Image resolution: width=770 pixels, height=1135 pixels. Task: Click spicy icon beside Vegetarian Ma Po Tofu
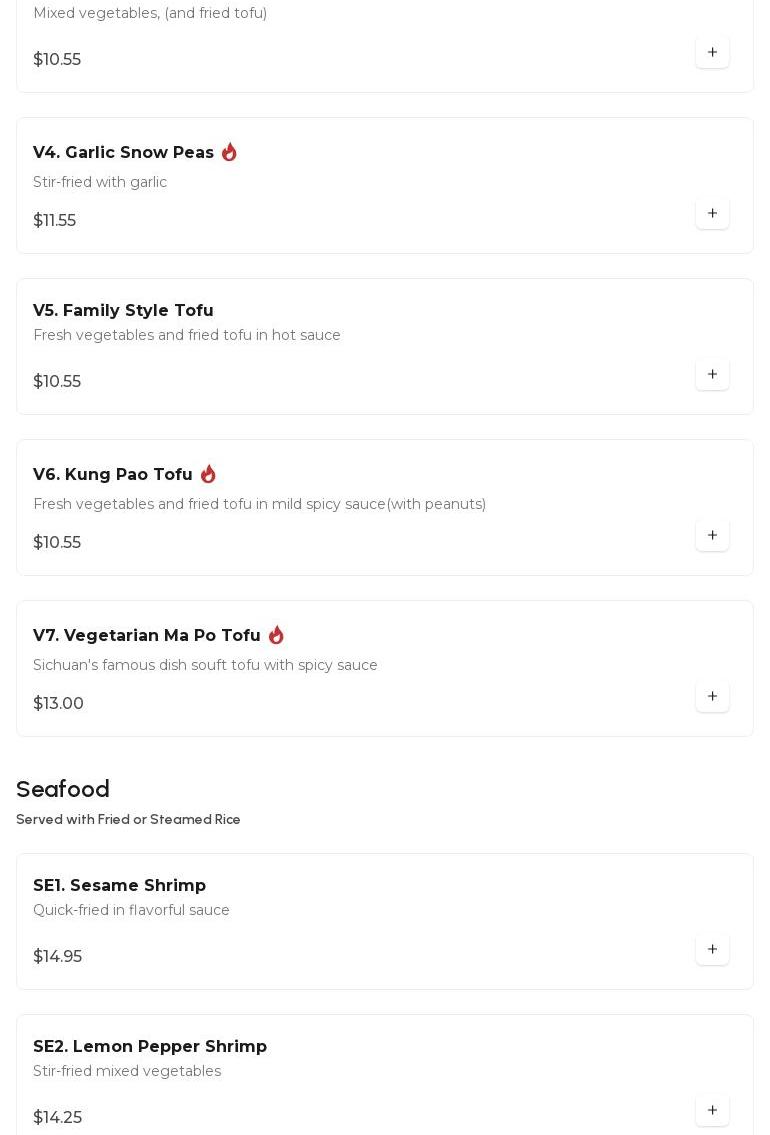tap(276, 635)
